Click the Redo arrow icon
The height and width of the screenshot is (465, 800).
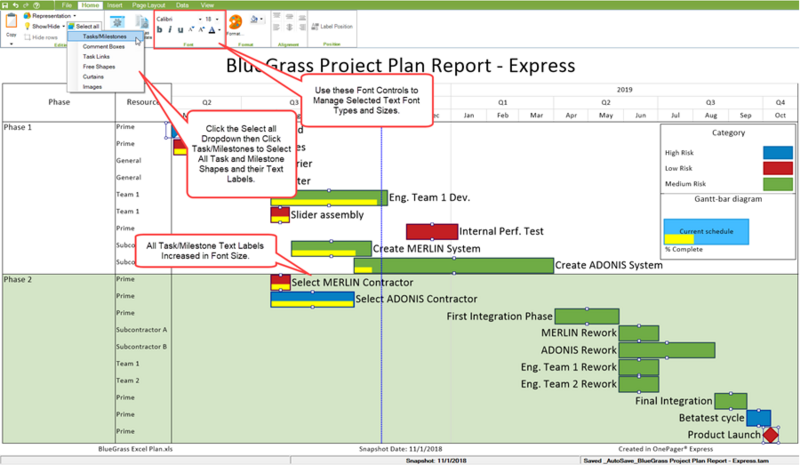[x=26, y=5]
